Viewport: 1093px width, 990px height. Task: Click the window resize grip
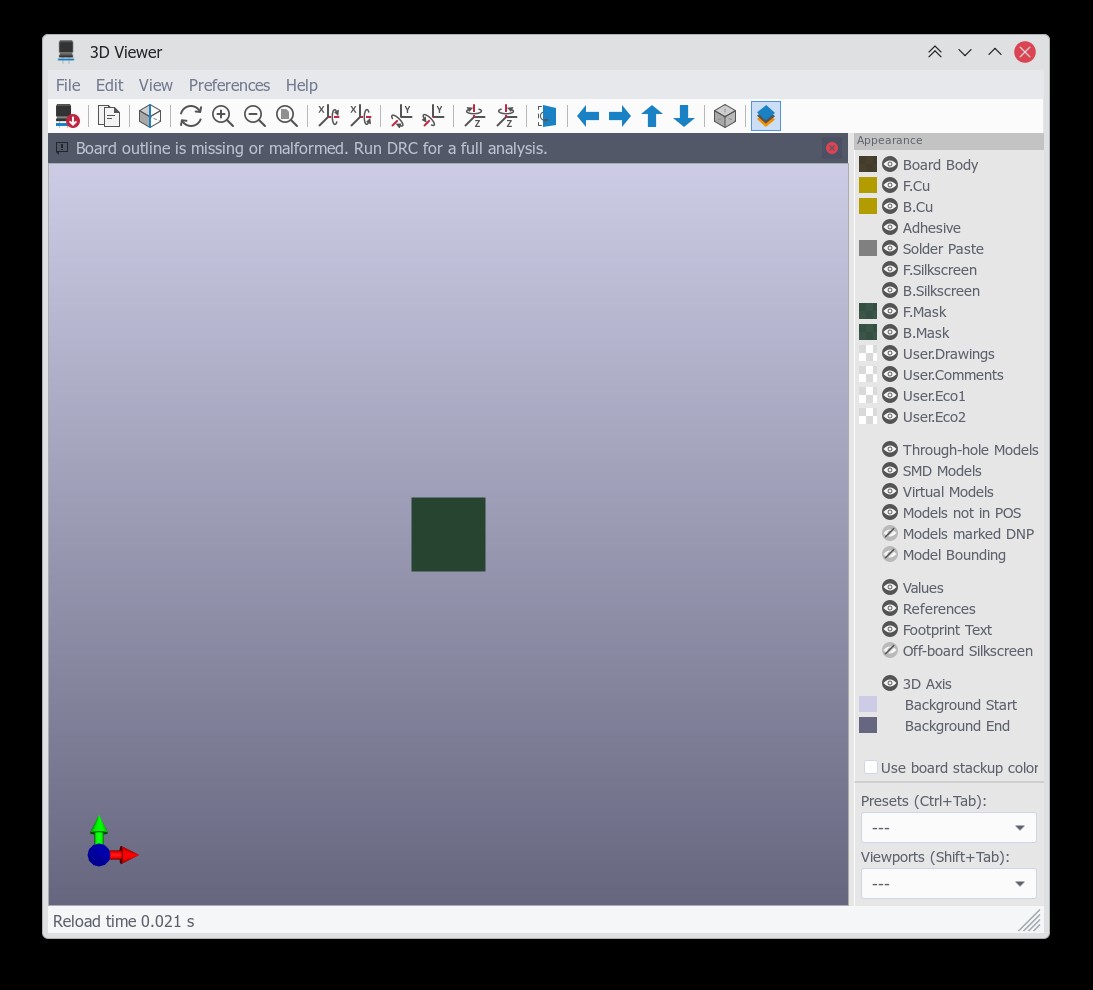tap(1030, 920)
